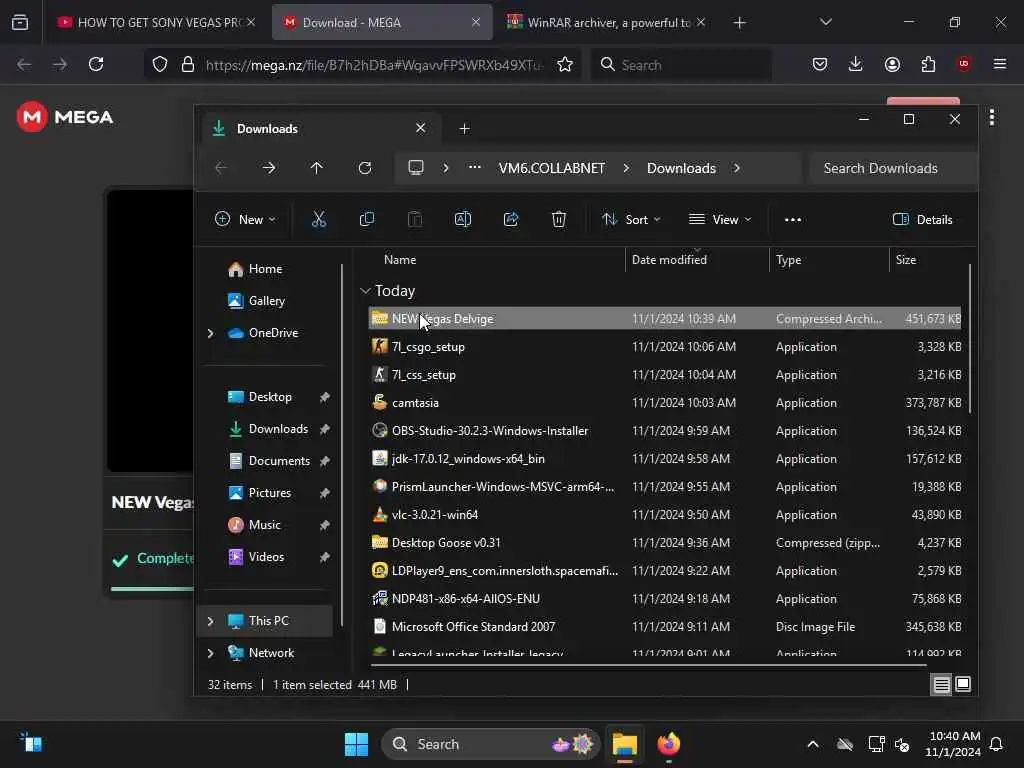1024x768 pixels.
Task: Switch to the YouTube Sony Vegas tab
Action: [x=155, y=22]
